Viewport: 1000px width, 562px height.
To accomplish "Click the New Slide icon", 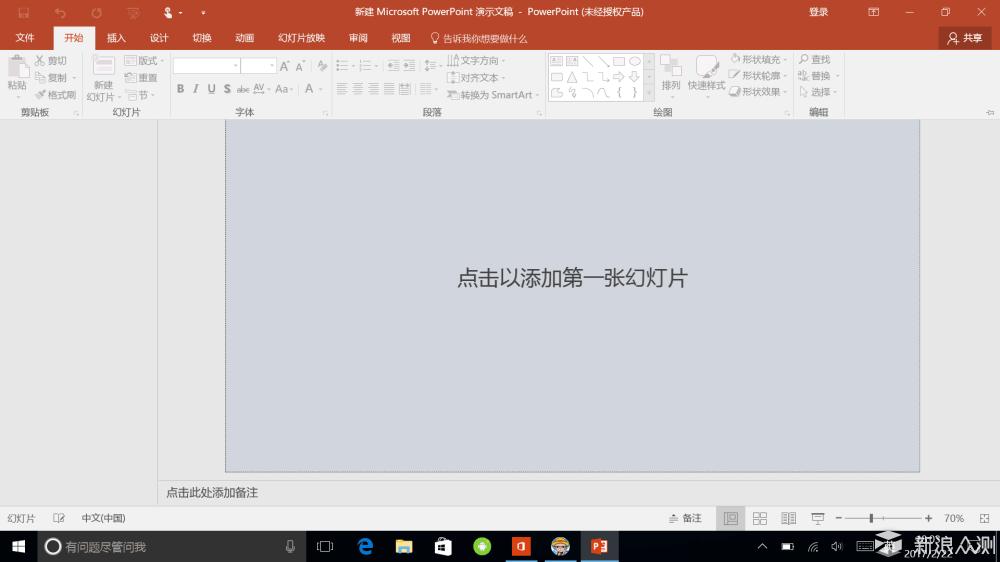I will (x=103, y=66).
